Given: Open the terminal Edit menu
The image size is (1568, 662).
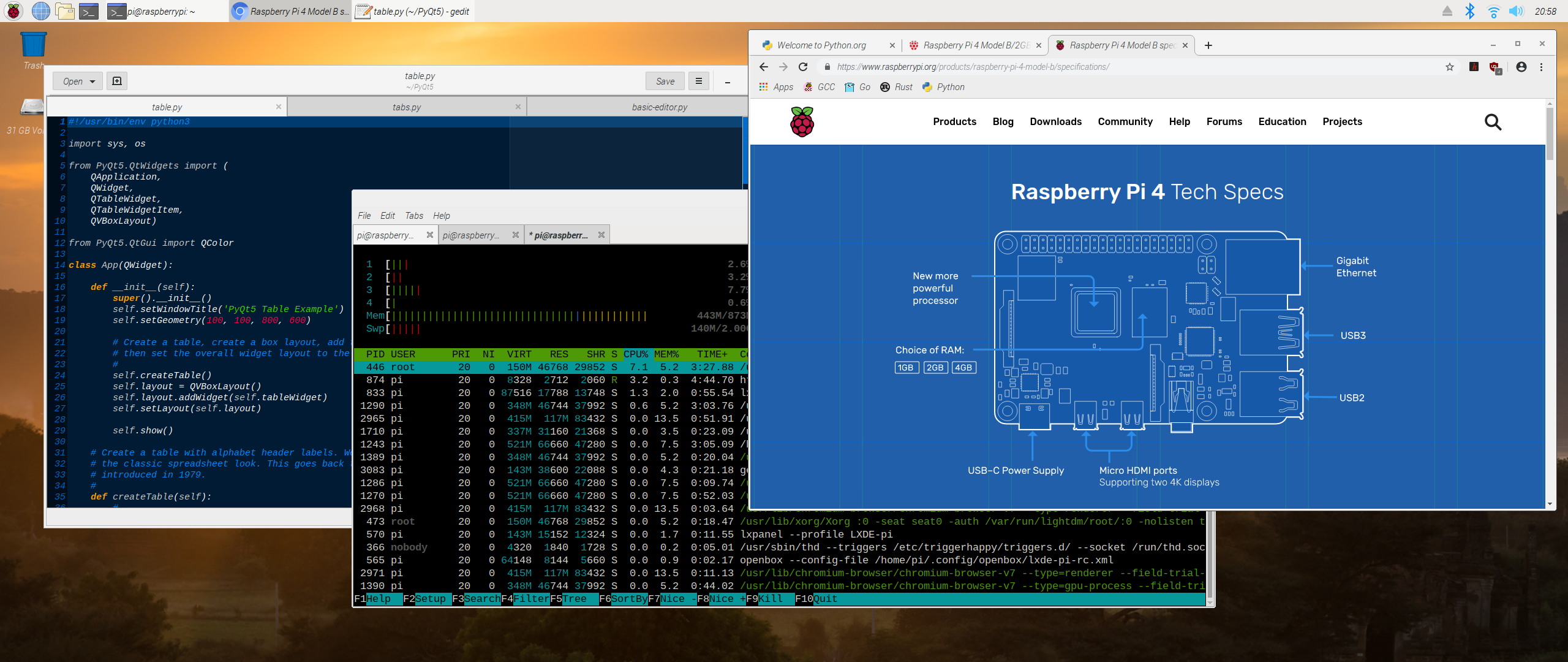Looking at the screenshot, I should tap(387, 216).
